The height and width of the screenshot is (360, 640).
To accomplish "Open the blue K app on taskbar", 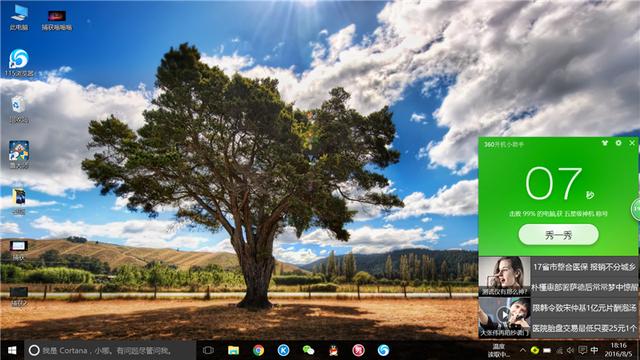I will 283,350.
